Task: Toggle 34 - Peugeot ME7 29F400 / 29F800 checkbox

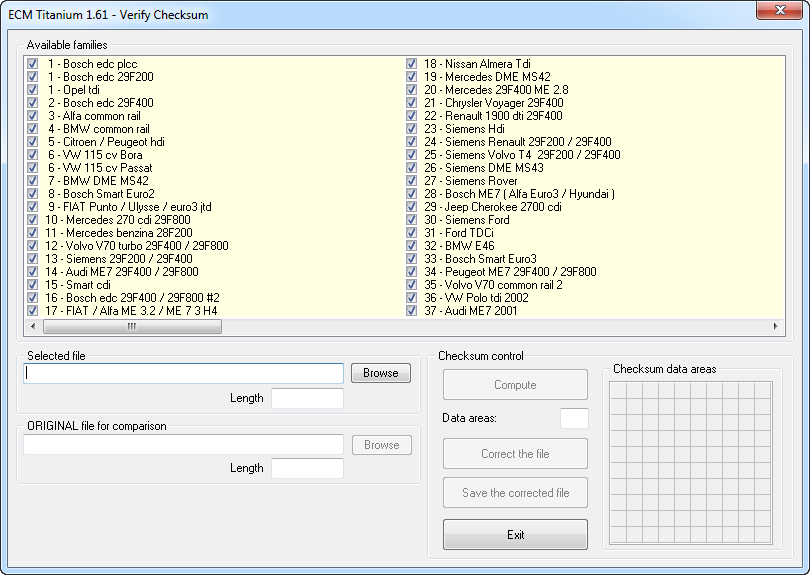Action: pos(412,271)
